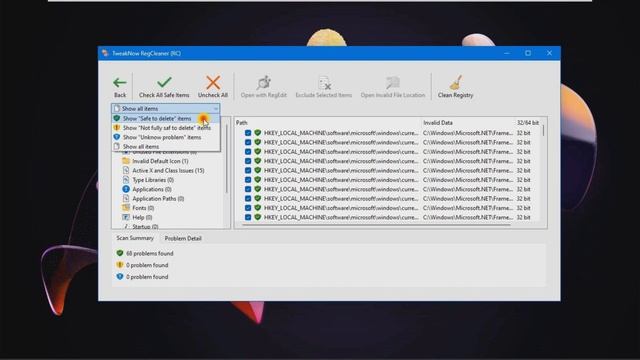
Task: Minimize the TweakNow RegCleaner window
Action: click(507, 53)
